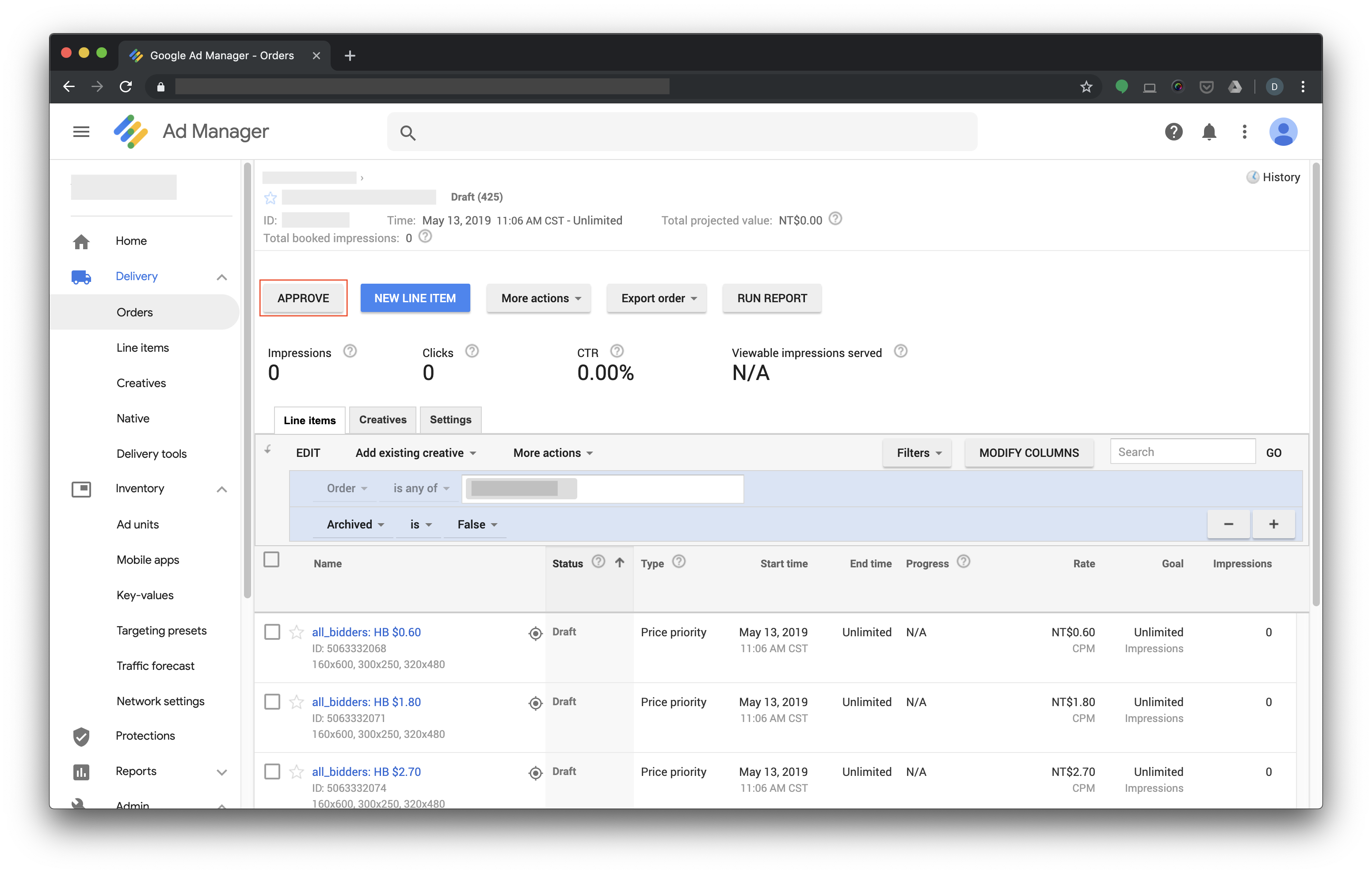Star the order with the star icon

tap(271, 198)
